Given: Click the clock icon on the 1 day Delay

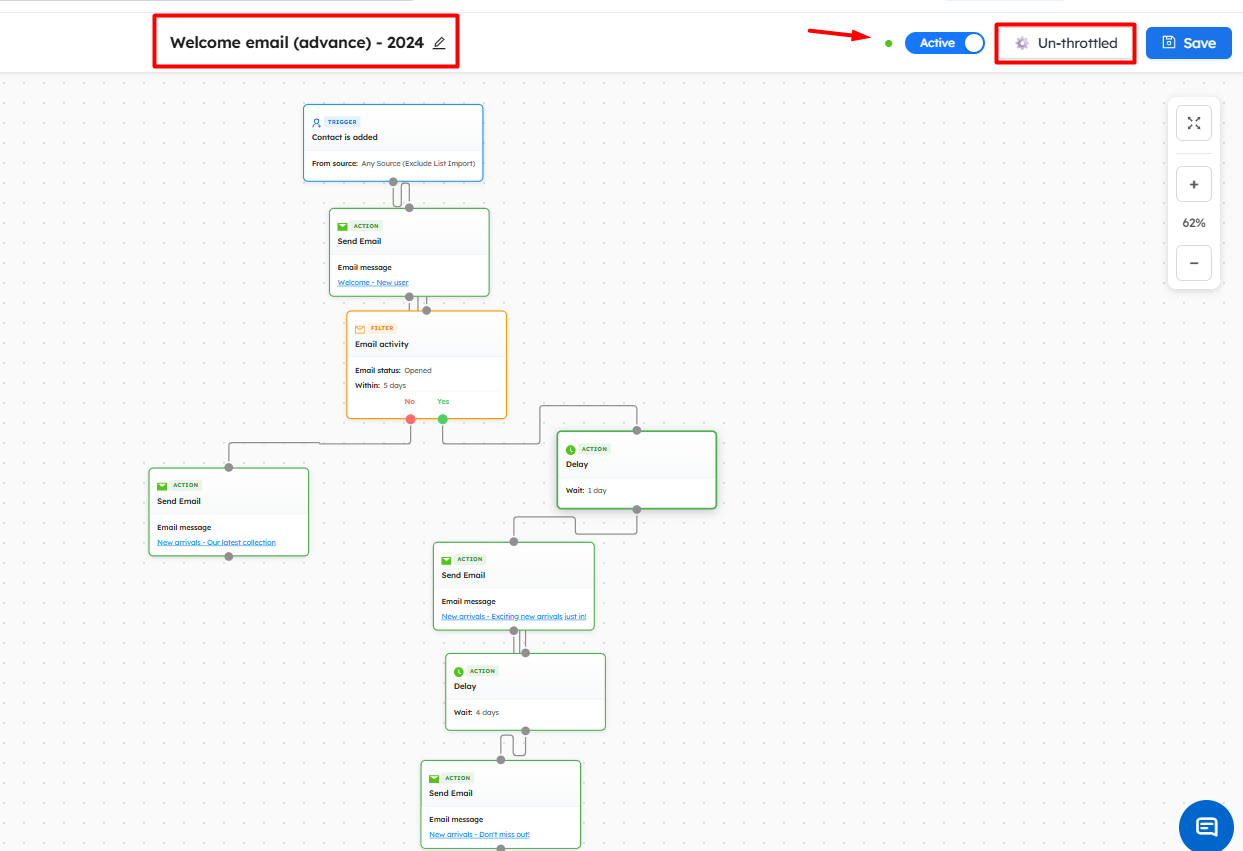Looking at the screenshot, I should point(571,450).
